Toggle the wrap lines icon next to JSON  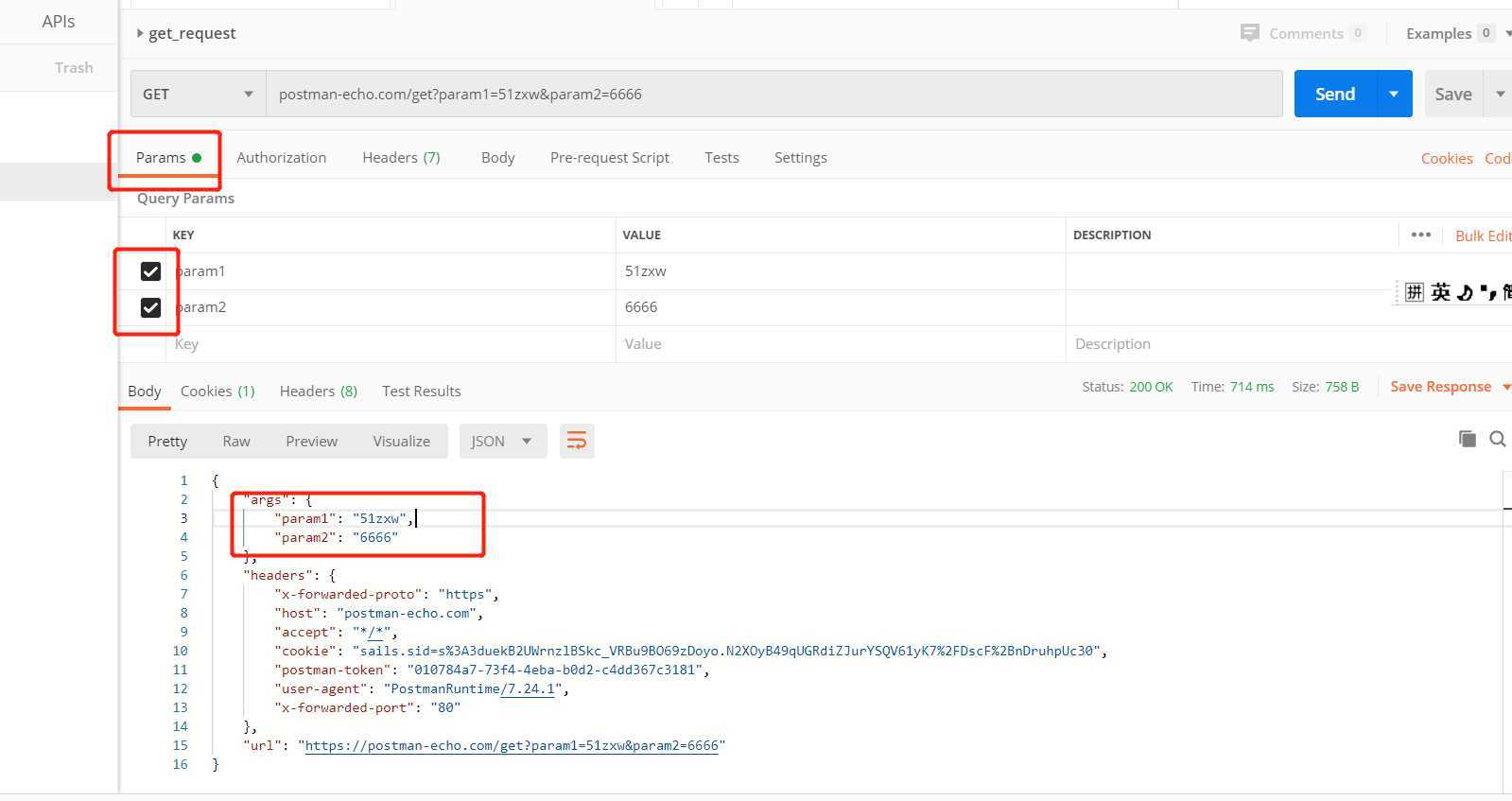coord(577,441)
